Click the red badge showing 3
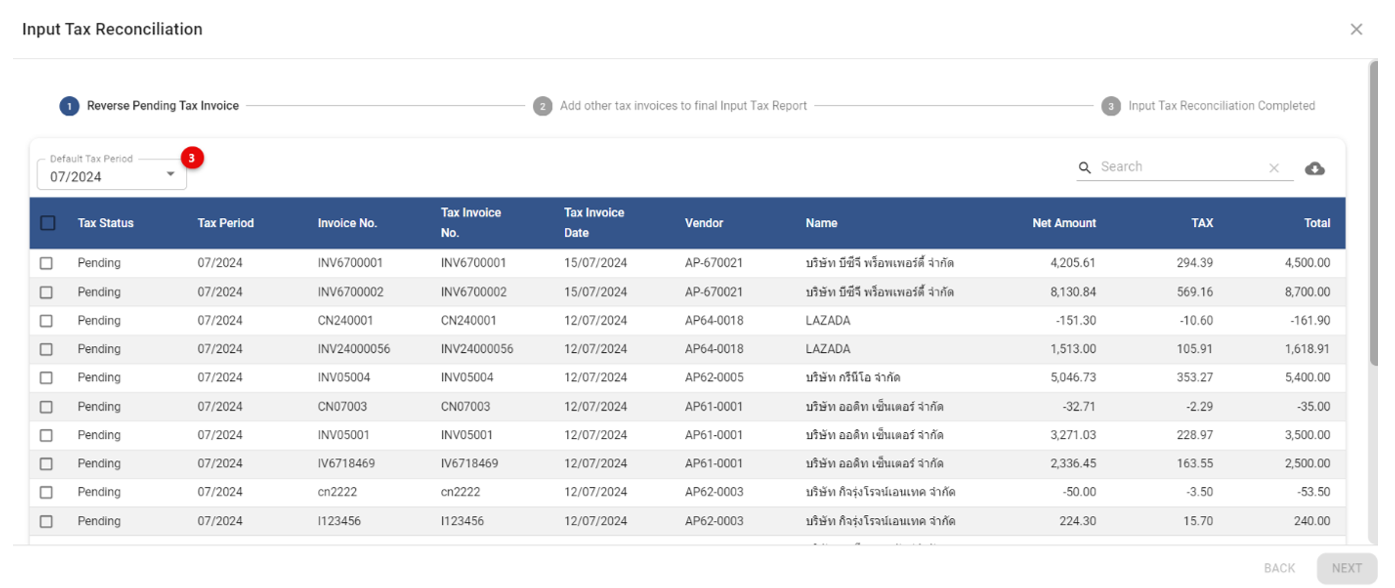 click(x=192, y=158)
